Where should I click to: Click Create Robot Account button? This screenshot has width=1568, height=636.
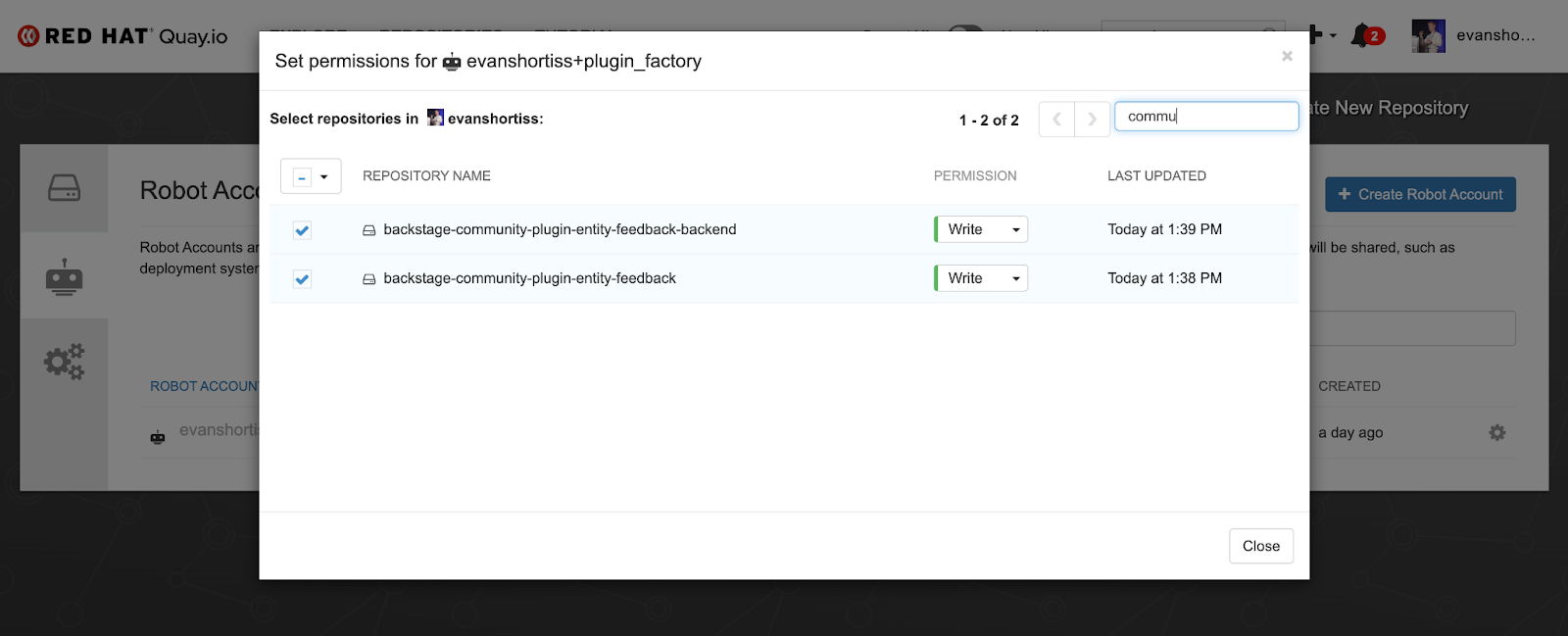coord(1420,194)
